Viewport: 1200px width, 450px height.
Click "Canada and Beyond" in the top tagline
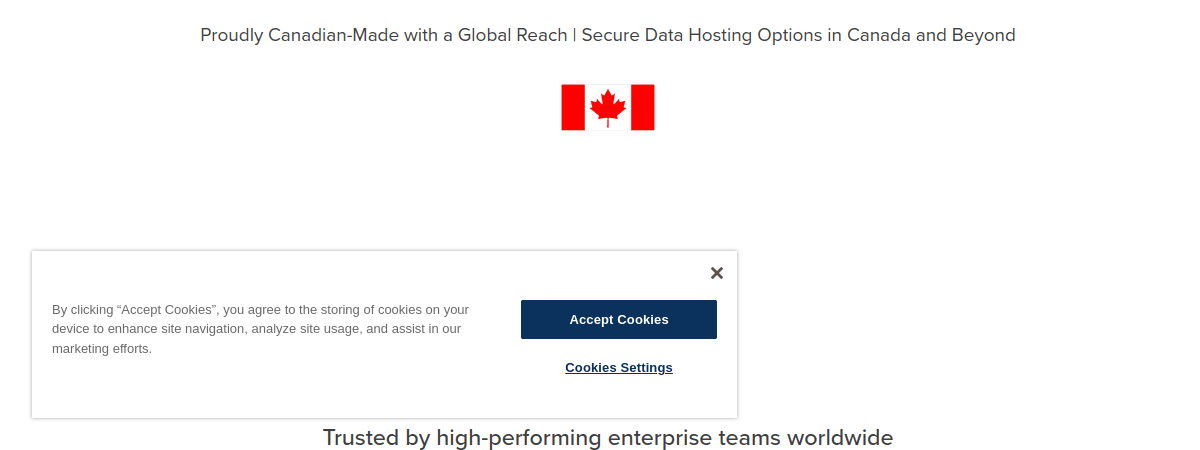pyautogui.click(x=931, y=36)
